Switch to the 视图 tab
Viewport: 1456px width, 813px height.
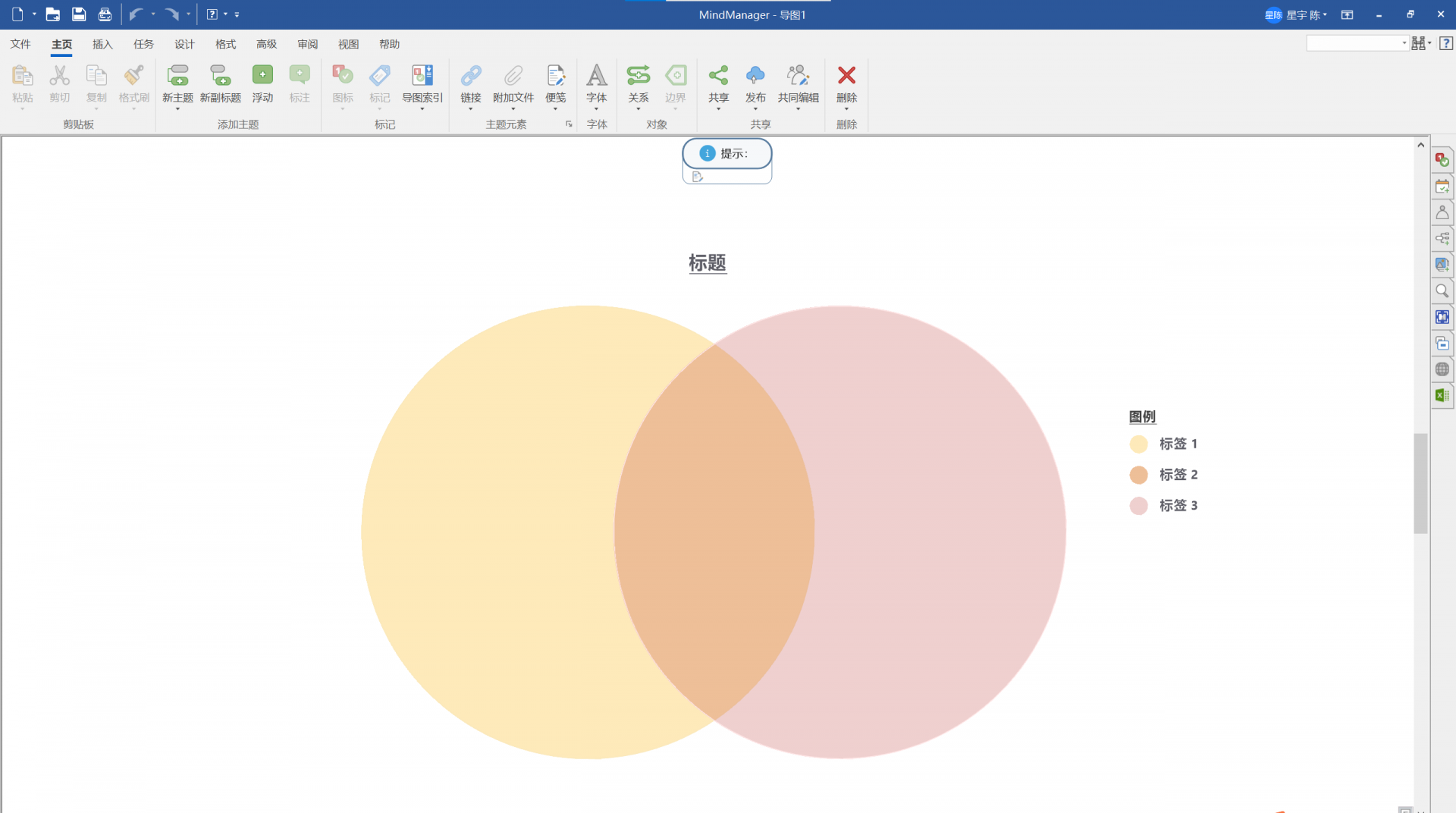click(x=348, y=44)
